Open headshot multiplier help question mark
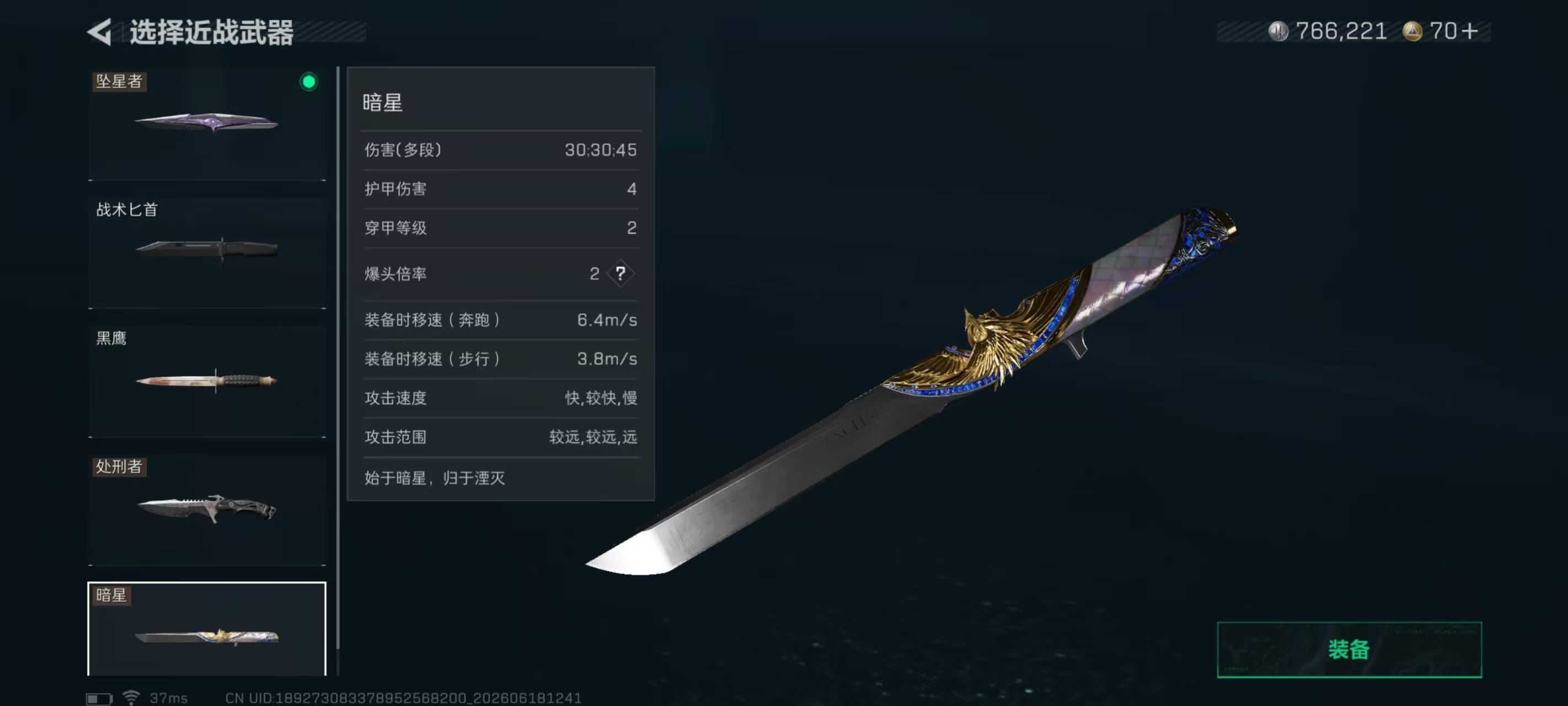 coord(620,274)
